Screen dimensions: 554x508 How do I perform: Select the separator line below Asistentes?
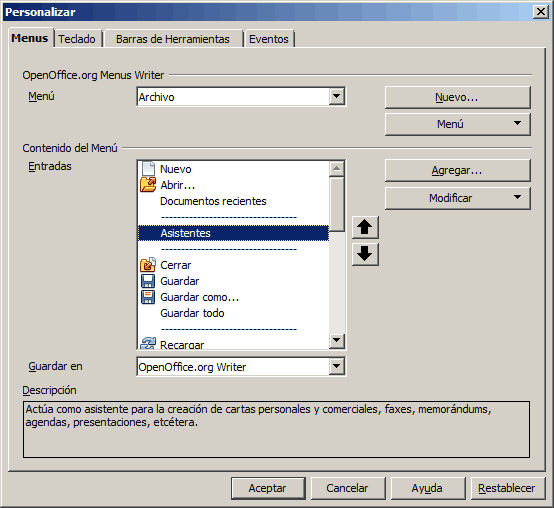[229, 249]
